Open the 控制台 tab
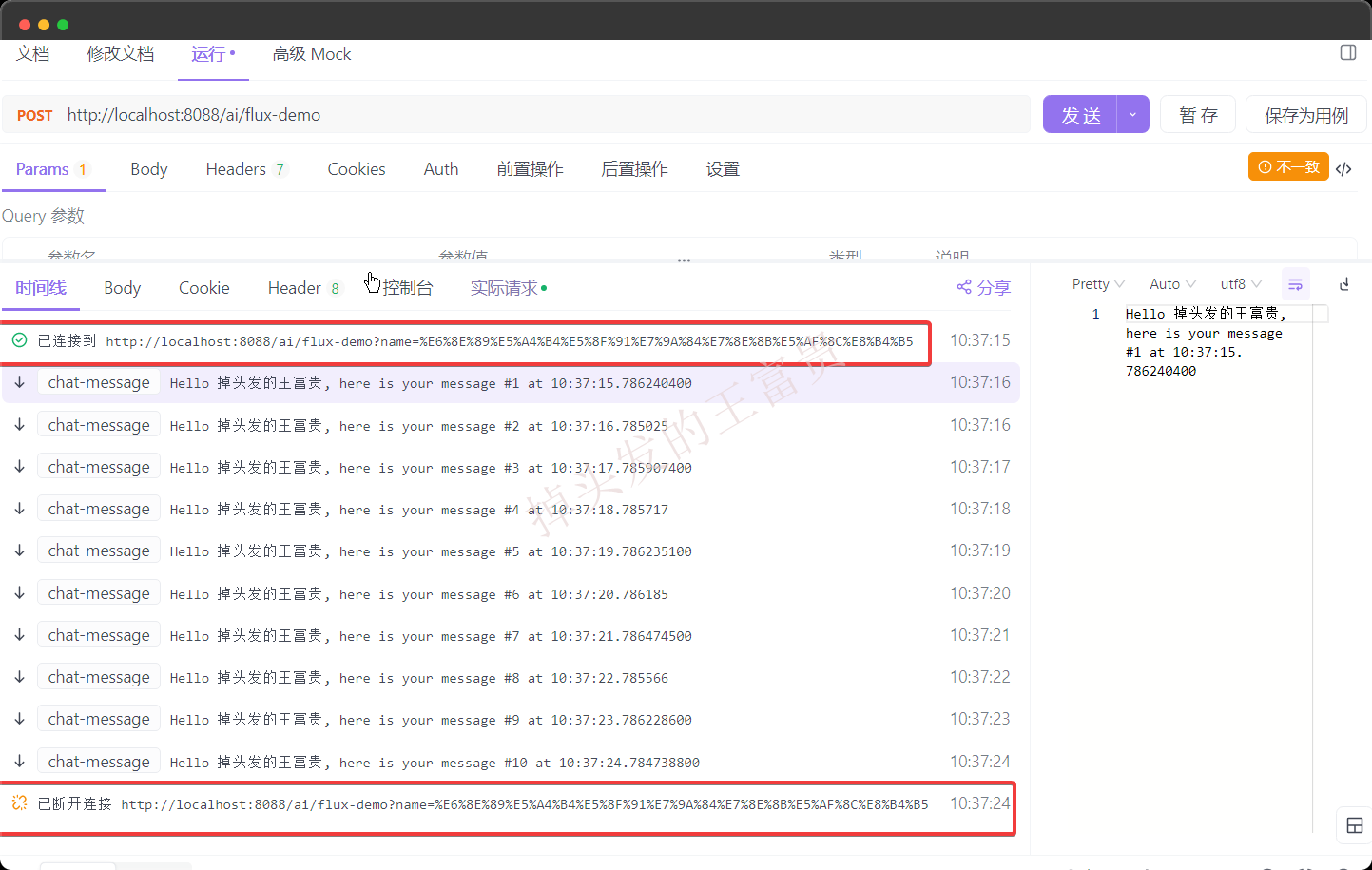Image resolution: width=1372 pixels, height=870 pixels. (408, 288)
